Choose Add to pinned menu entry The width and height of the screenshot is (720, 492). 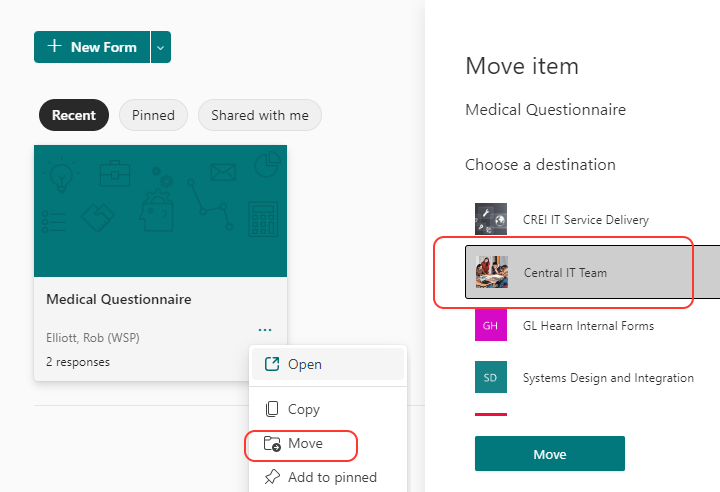332,478
